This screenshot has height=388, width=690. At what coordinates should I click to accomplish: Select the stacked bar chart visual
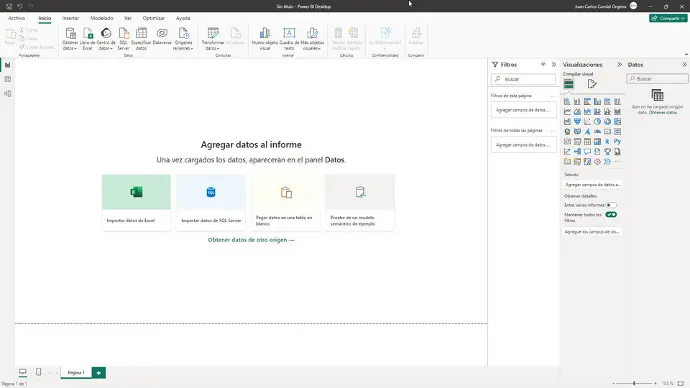pyautogui.click(x=567, y=102)
